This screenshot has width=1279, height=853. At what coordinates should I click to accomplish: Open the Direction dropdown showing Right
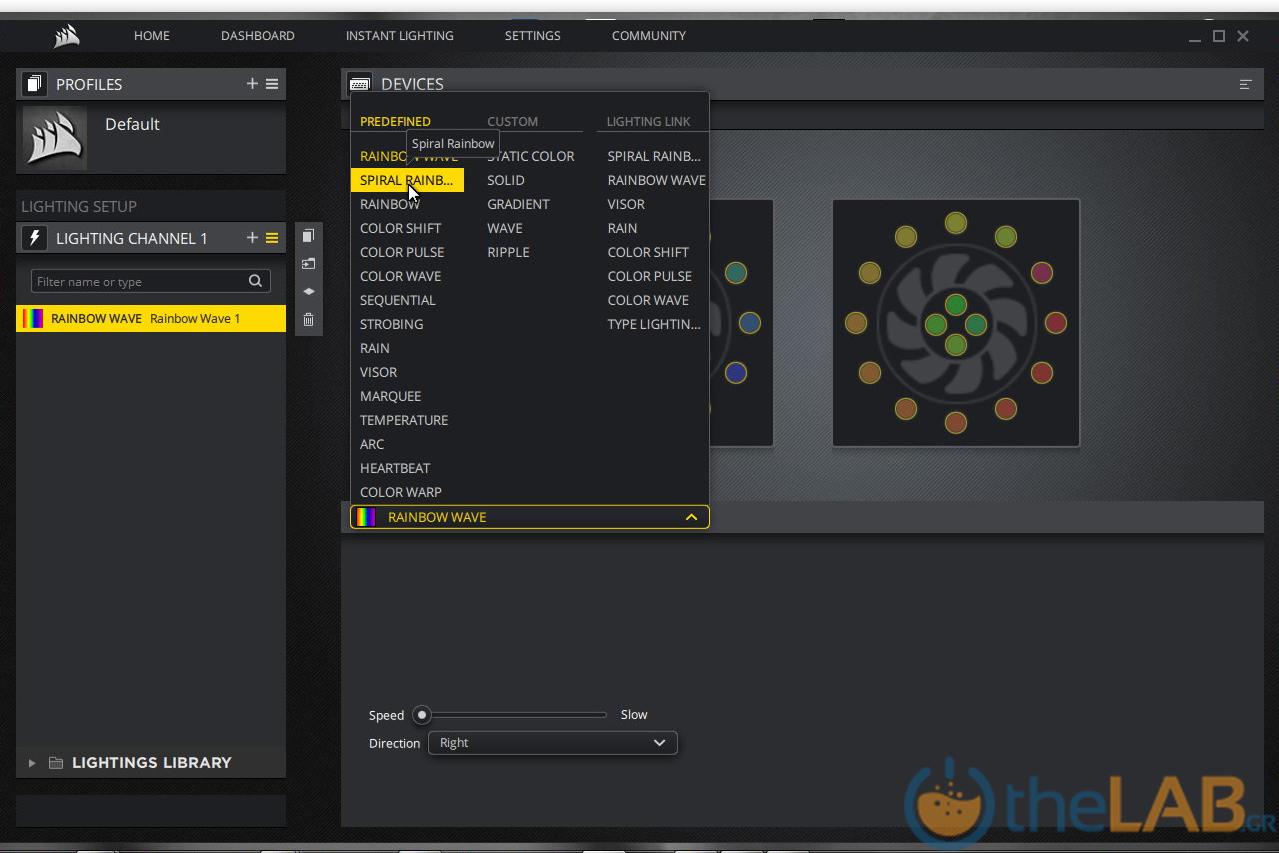(553, 743)
